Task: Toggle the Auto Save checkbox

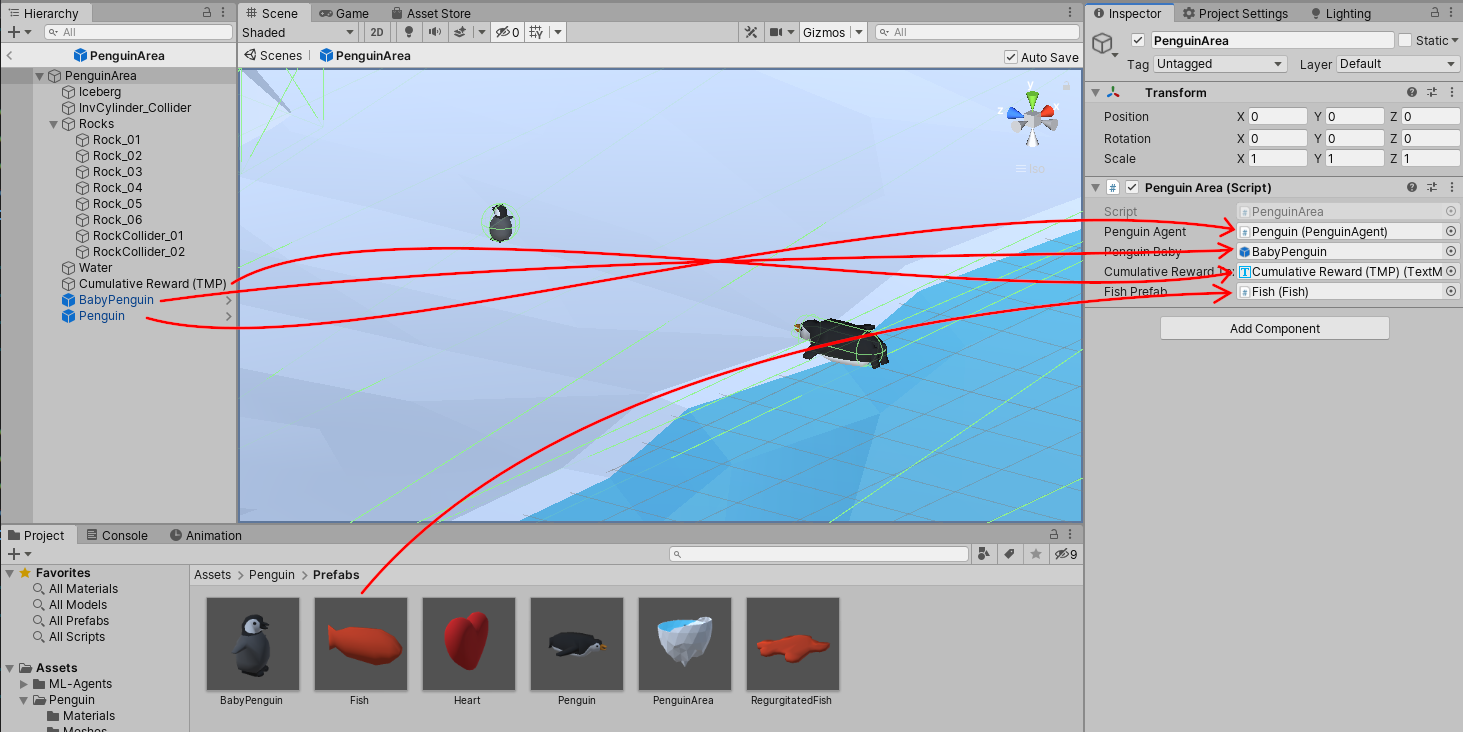Action: 1011,57
